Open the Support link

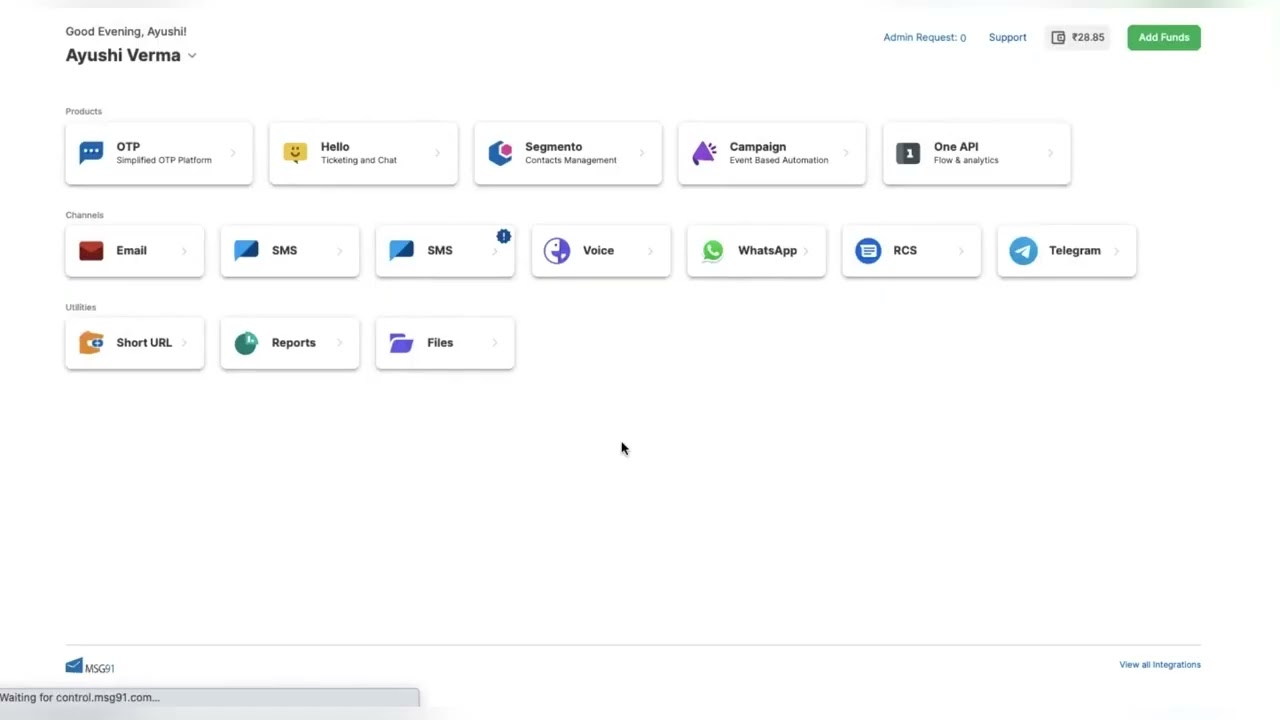click(1007, 38)
